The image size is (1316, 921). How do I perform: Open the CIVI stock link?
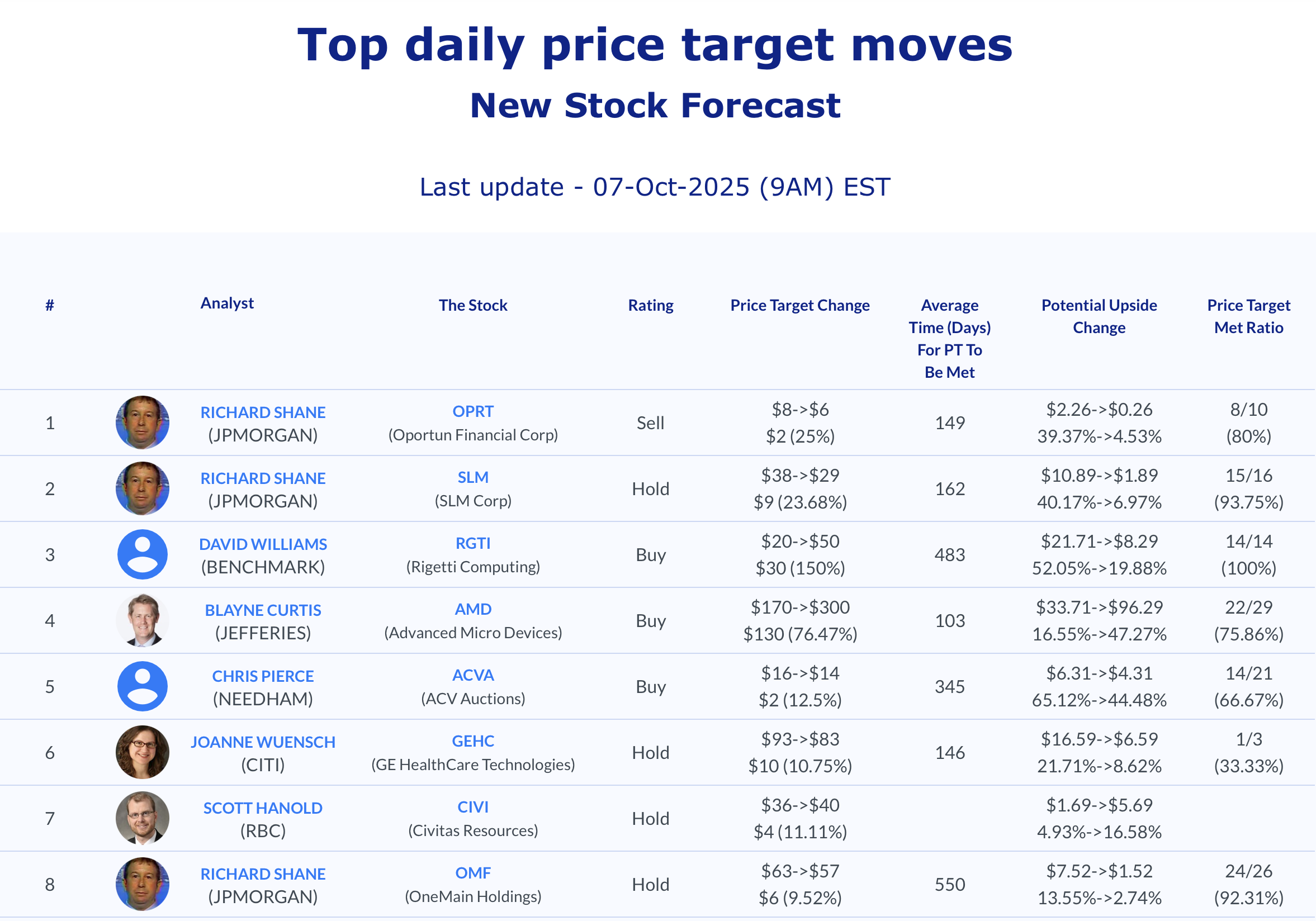473,806
